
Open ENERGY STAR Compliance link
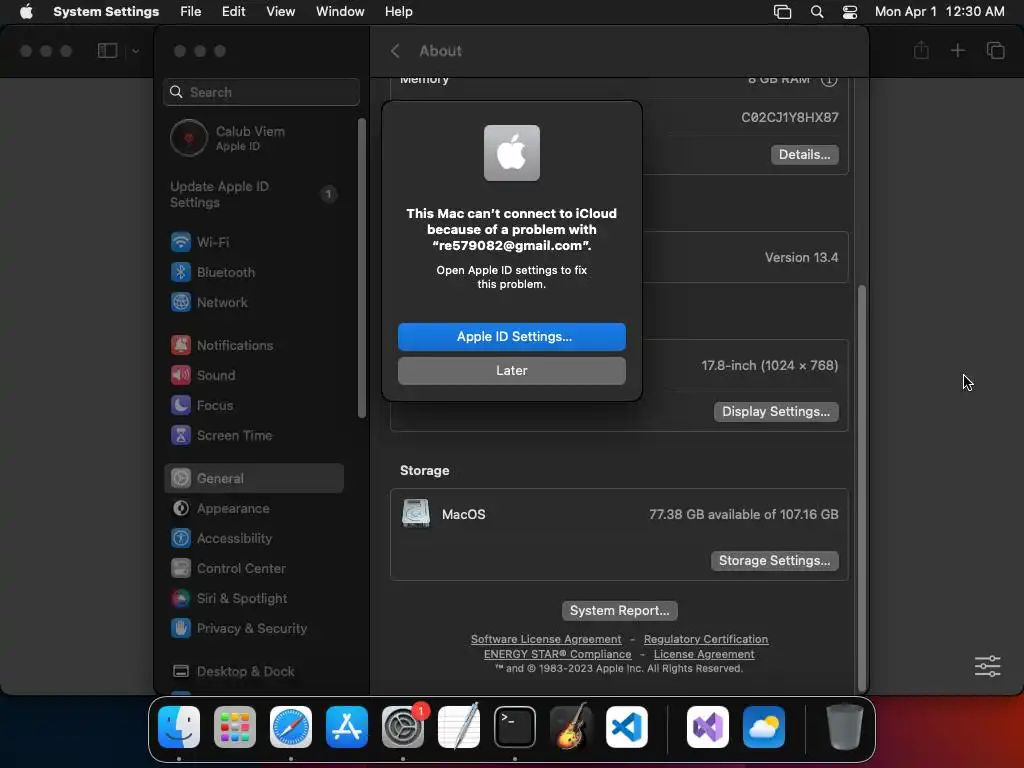click(557, 654)
